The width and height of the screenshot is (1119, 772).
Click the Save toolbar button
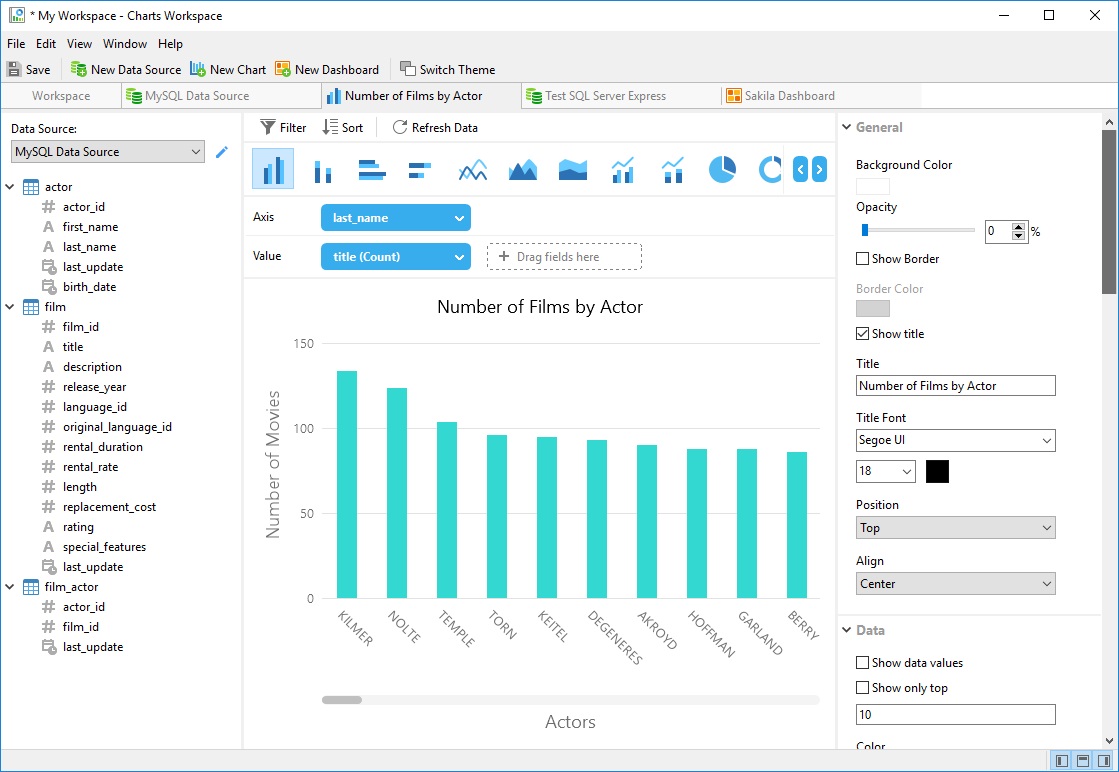29,69
